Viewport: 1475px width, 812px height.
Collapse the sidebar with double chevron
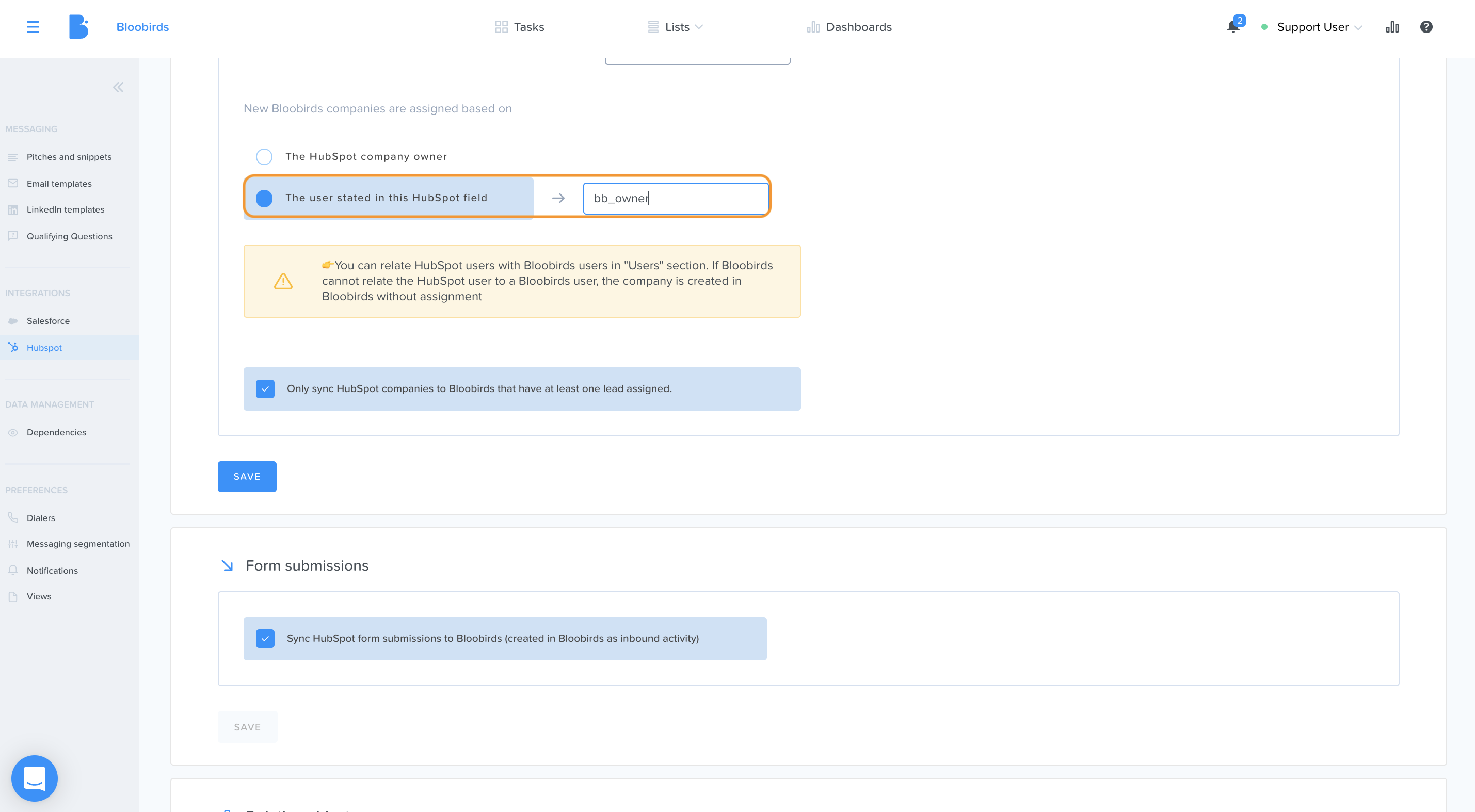[118, 87]
